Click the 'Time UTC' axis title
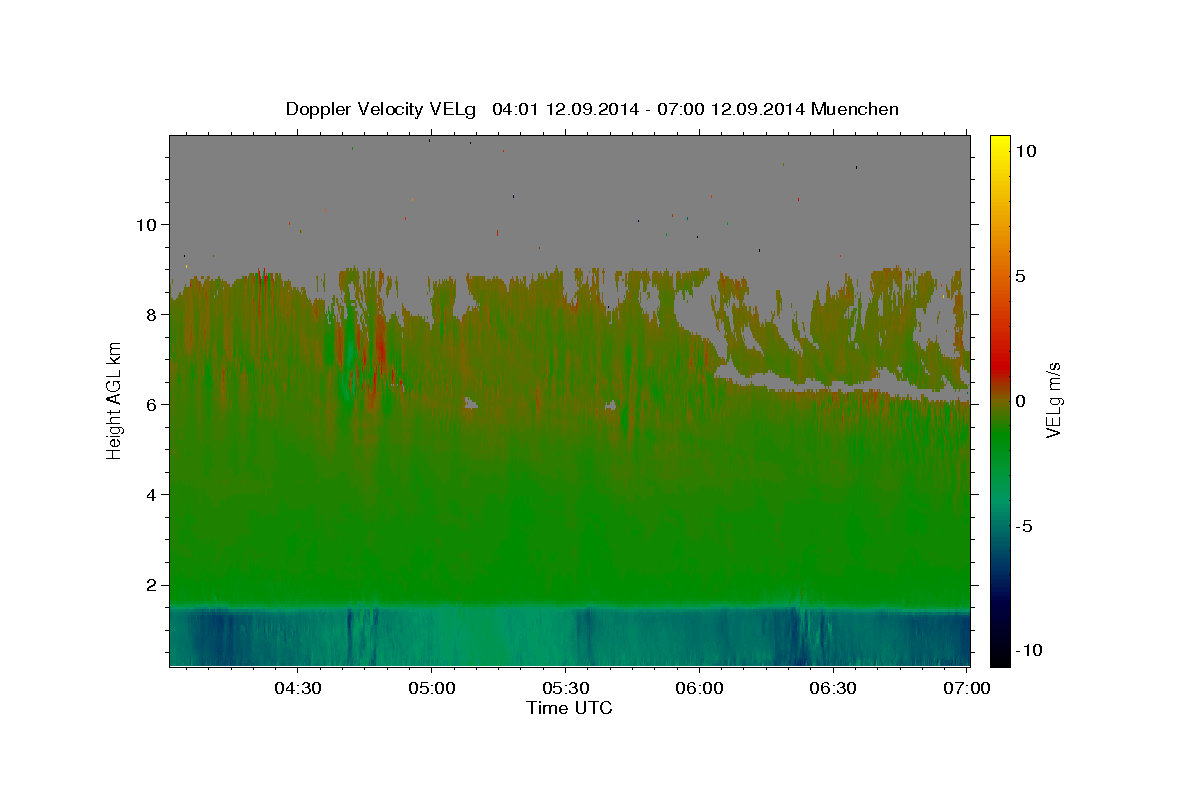Viewport: 1200px width, 800px height. (x=569, y=708)
